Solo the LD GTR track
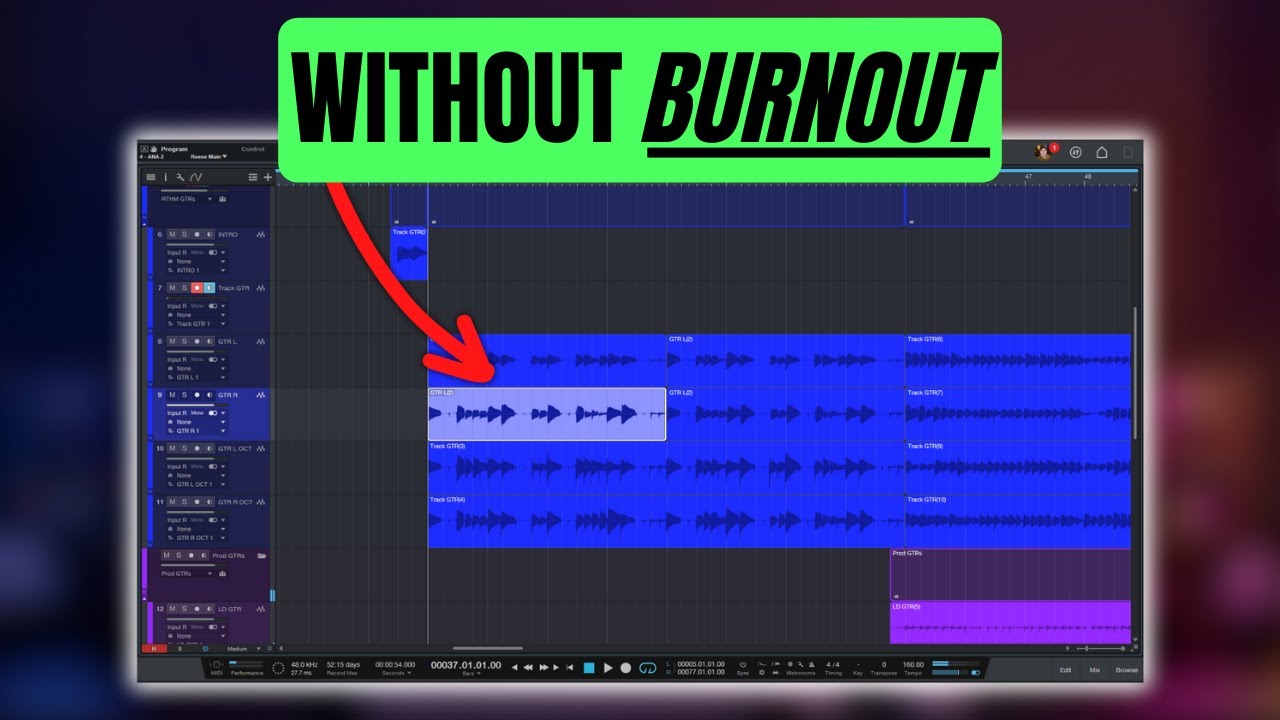1280x720 pixels. pos(184,609)
